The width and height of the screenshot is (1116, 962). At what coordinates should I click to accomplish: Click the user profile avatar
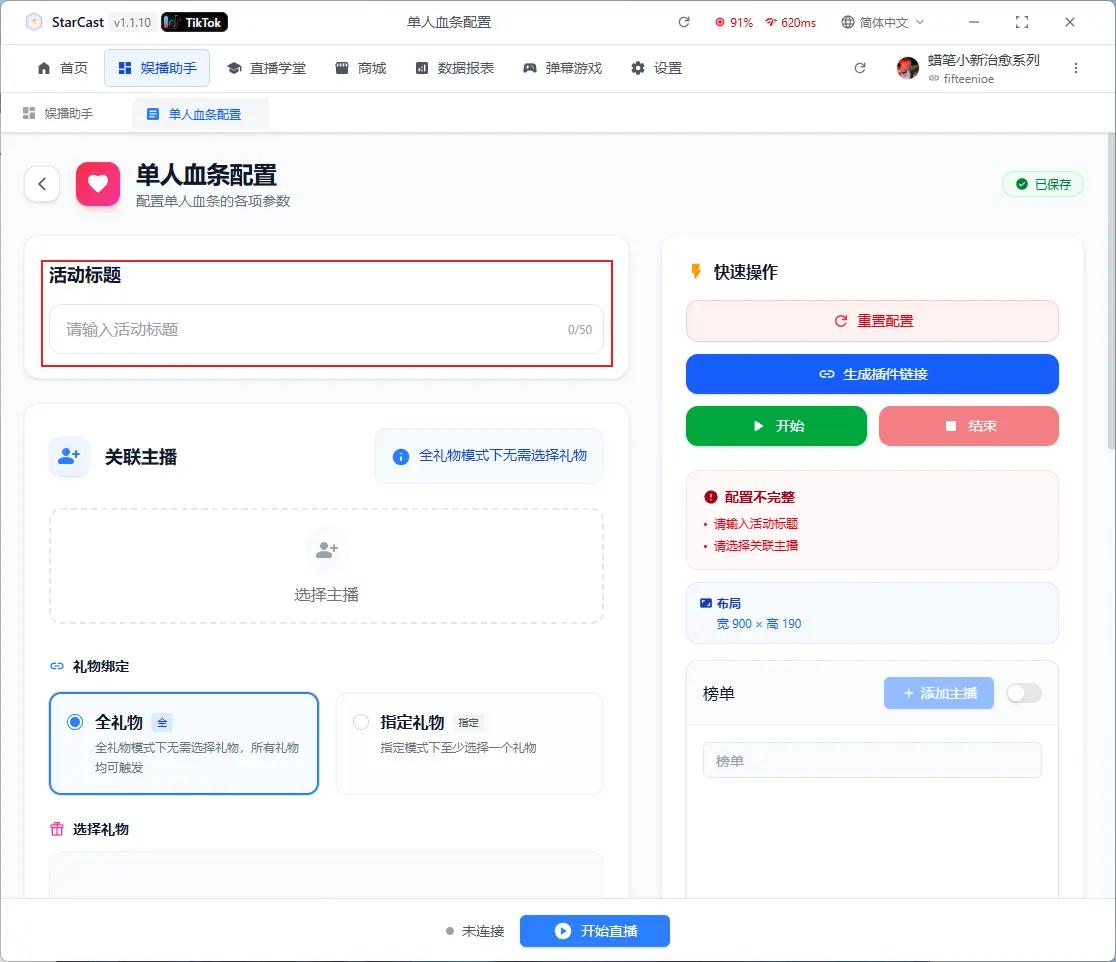[x=908, y=68]
